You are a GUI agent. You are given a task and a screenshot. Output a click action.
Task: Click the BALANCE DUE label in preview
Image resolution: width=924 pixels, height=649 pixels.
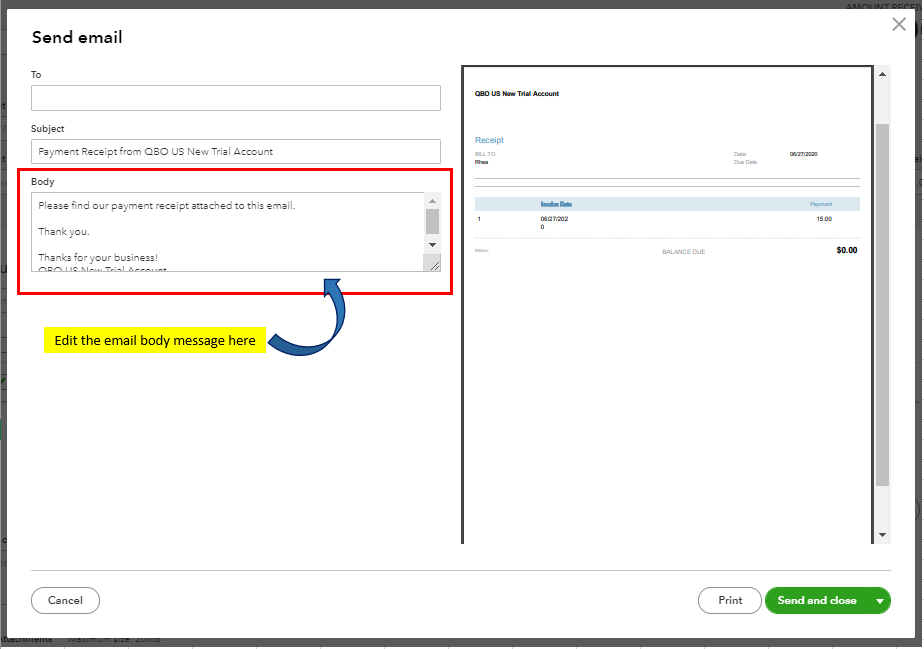[x=684, y=252]
